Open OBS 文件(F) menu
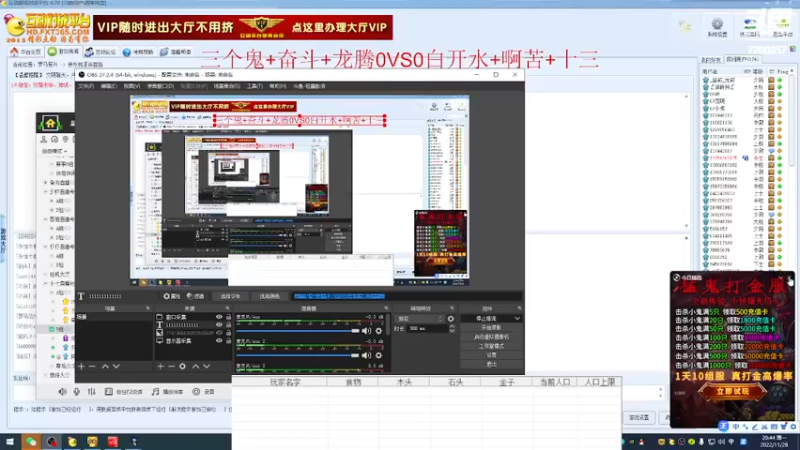 (86, 86)
